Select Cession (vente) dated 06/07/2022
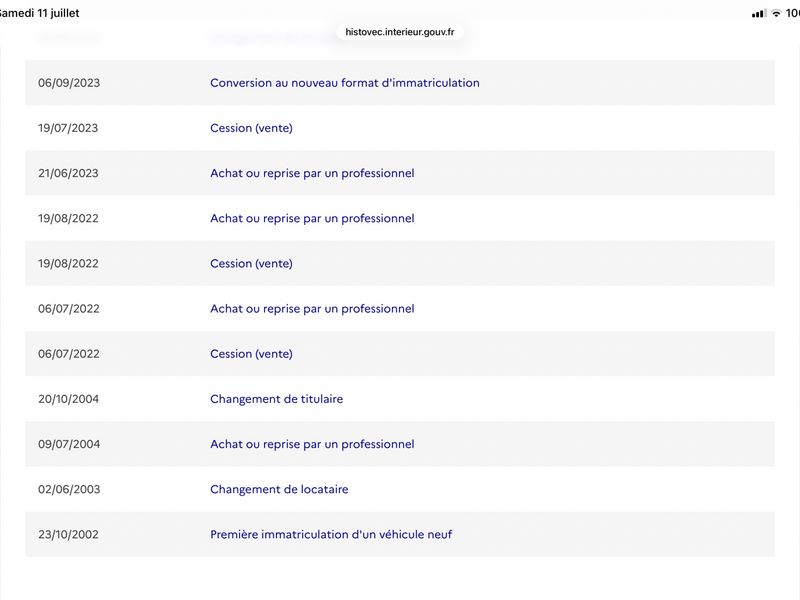 [252, 354]
